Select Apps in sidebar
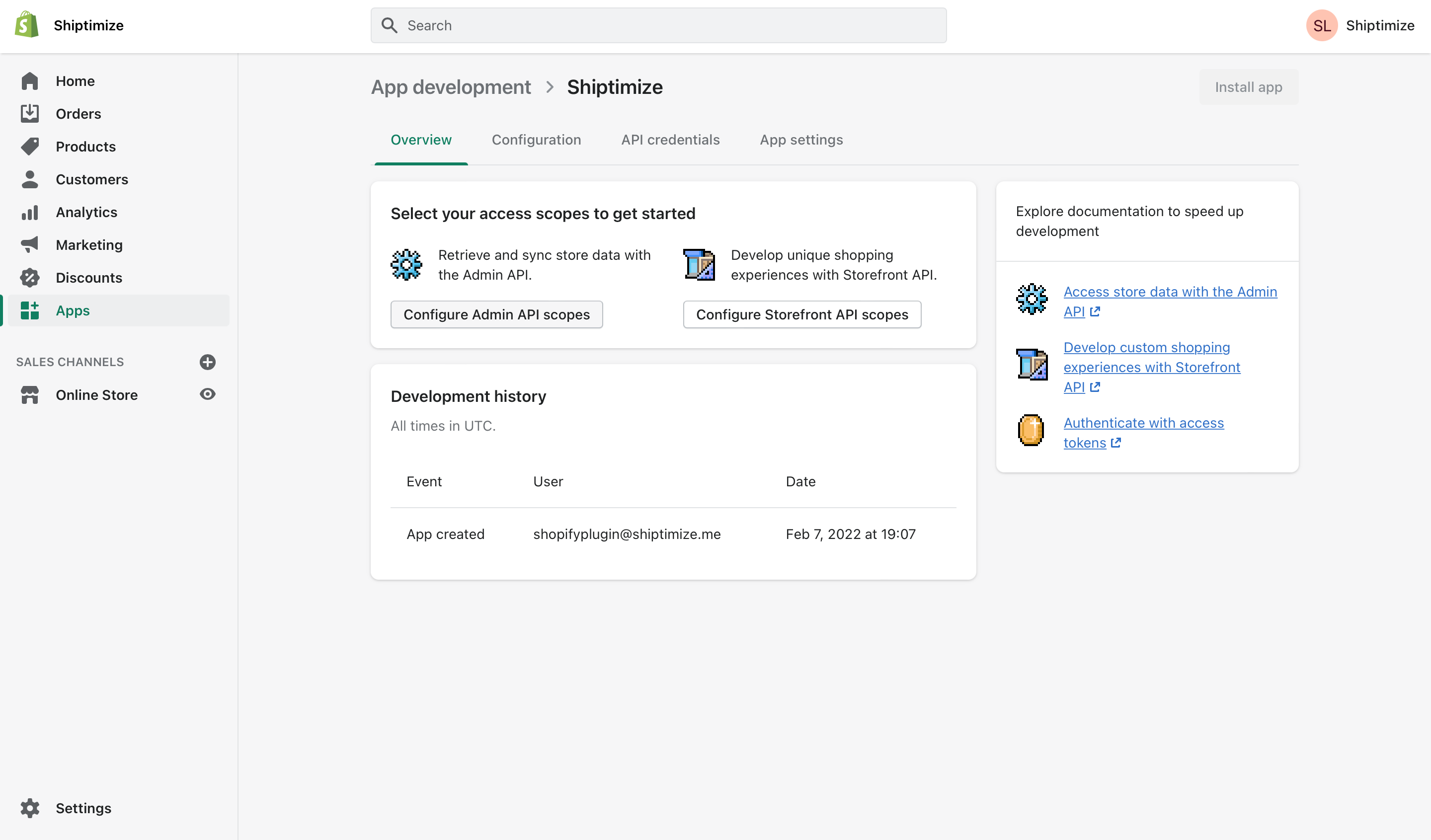 click(x=119, y=310)
